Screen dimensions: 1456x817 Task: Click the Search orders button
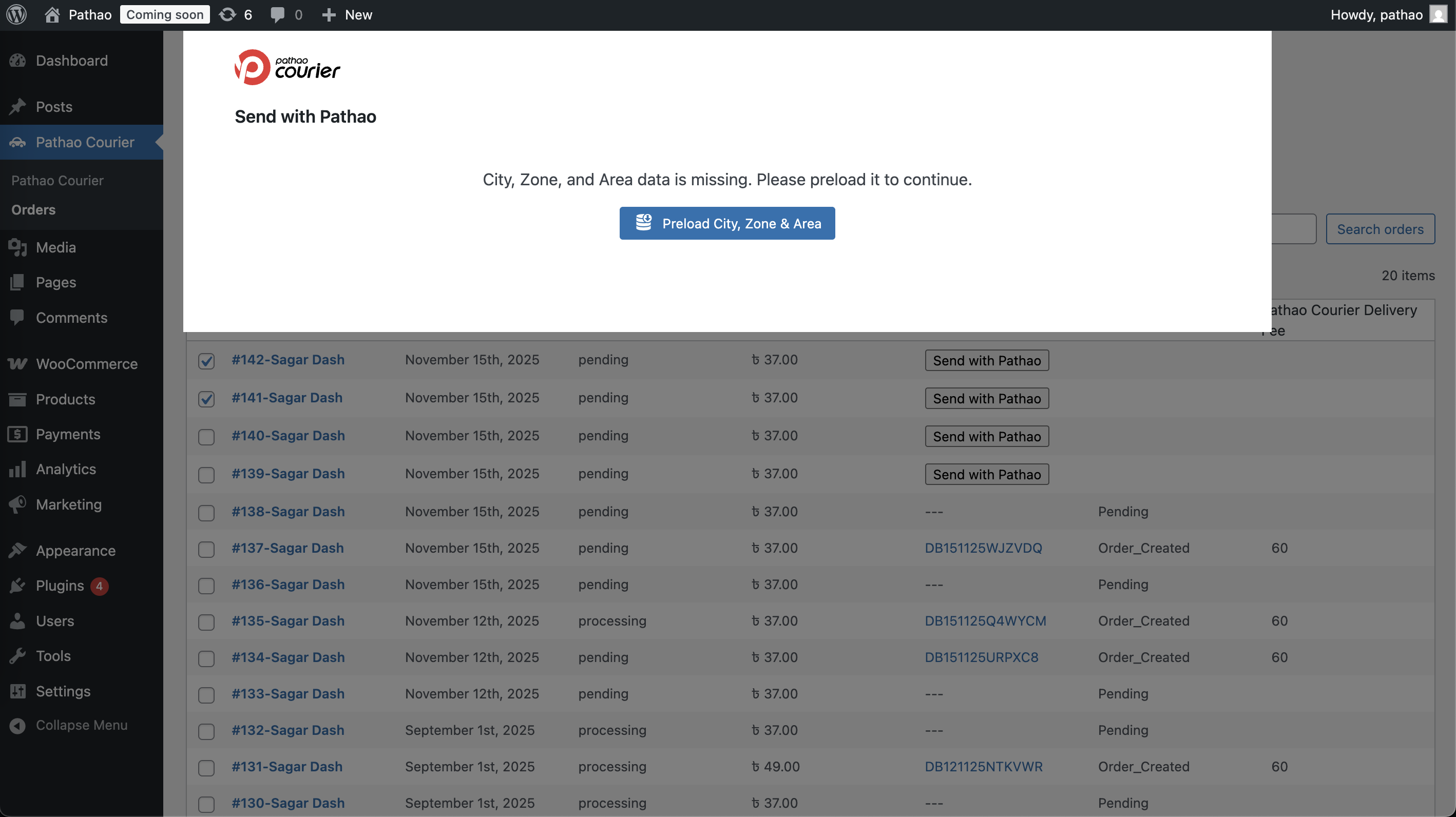pyautogui.click(x=1380, y=229)
